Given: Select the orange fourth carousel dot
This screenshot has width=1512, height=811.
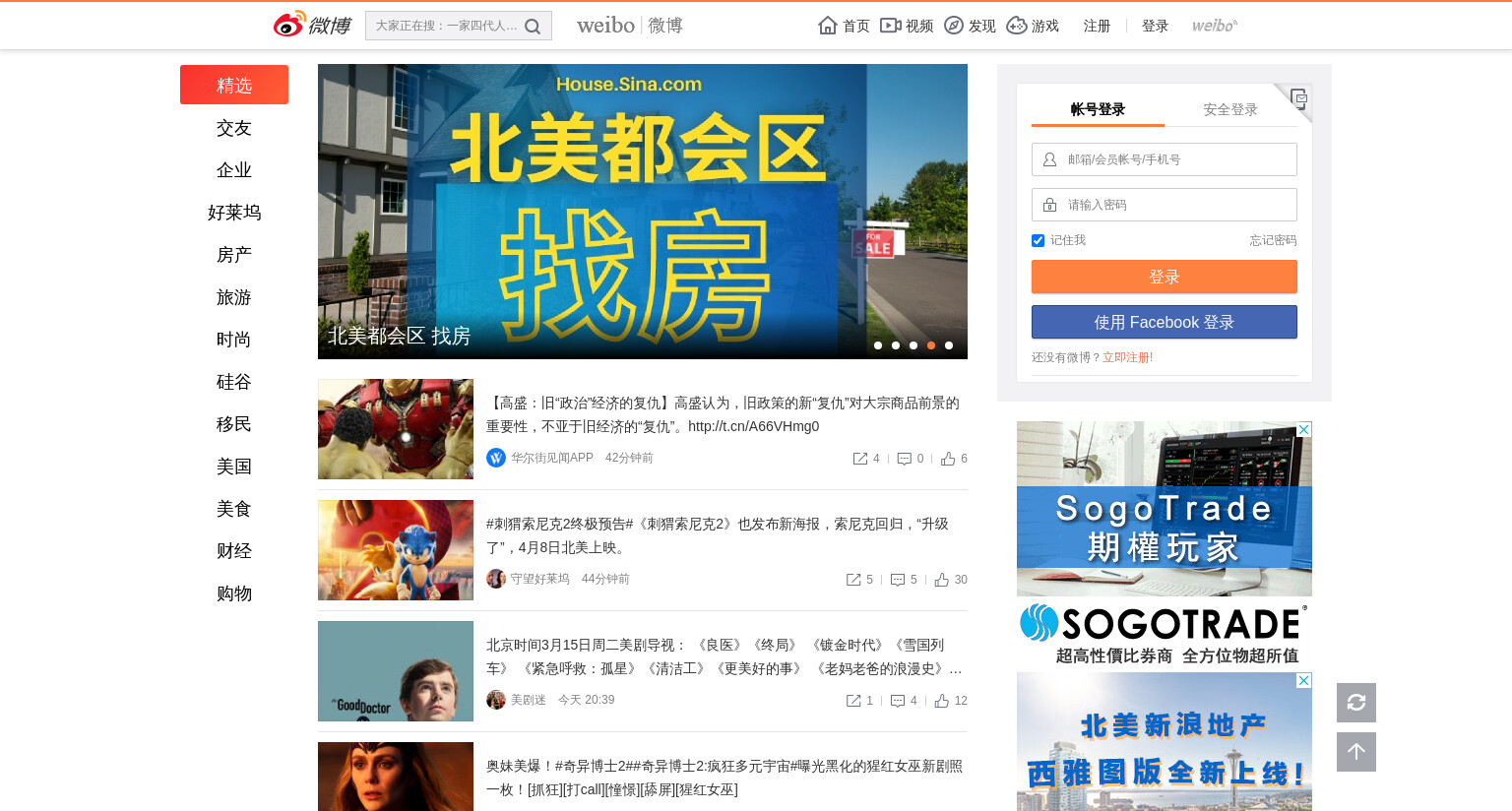Looking at the screenshot, I should click(x=931, y=345).
